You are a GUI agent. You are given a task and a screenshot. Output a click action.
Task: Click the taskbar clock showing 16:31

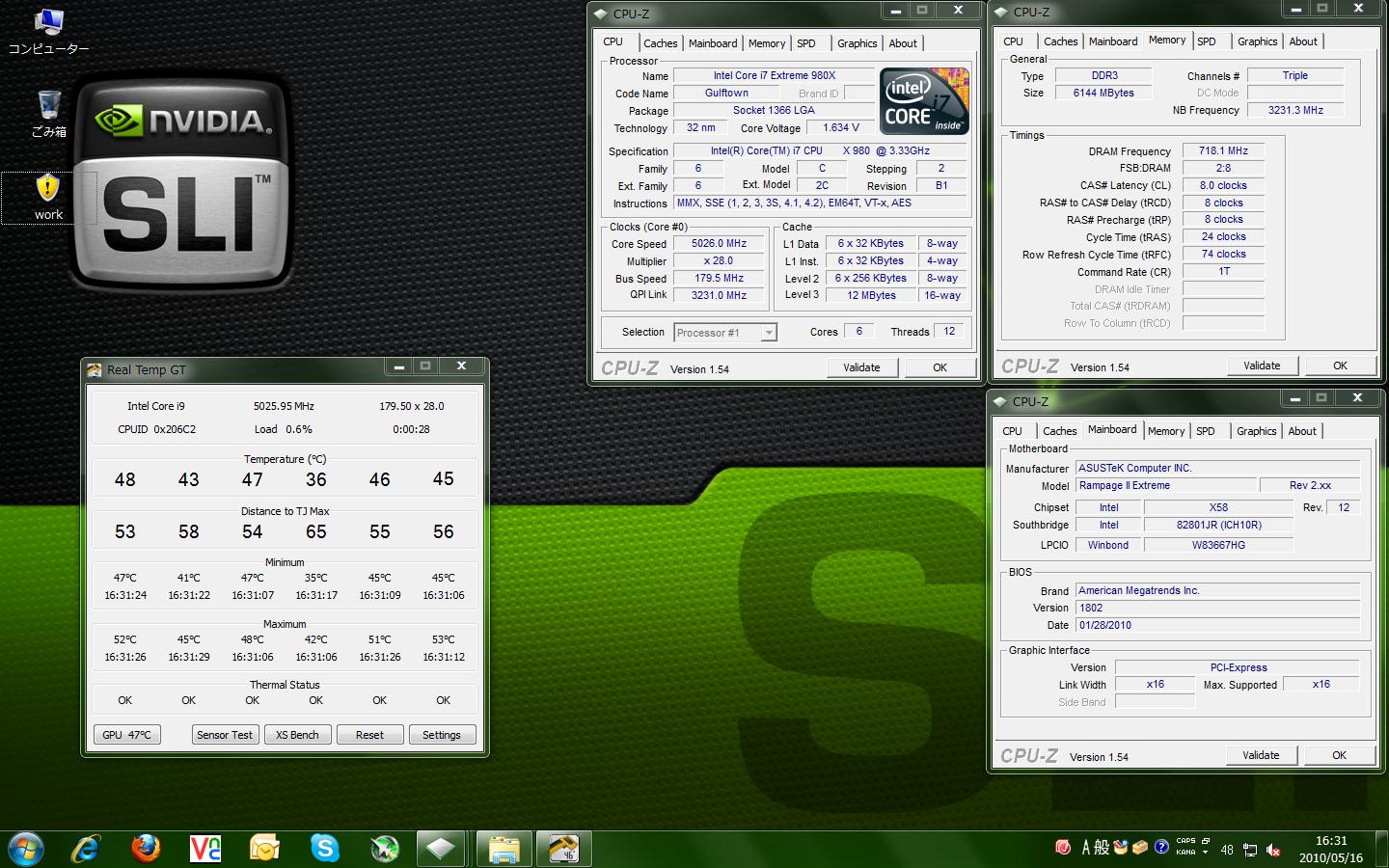tap(1331, 849)
